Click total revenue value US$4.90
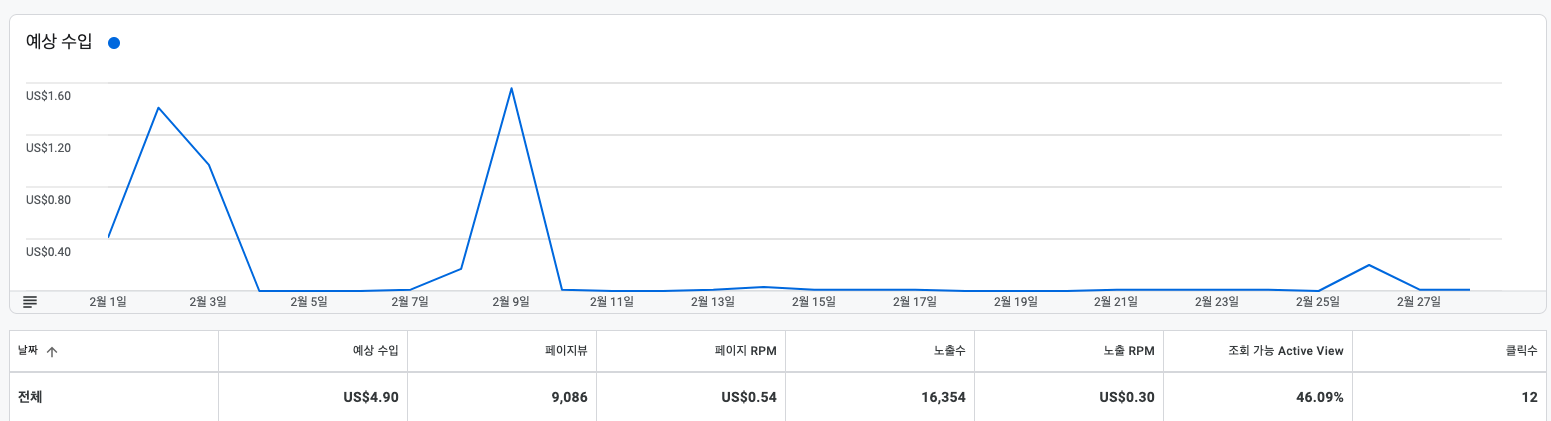1551x421 pixels. pos(371,397)
